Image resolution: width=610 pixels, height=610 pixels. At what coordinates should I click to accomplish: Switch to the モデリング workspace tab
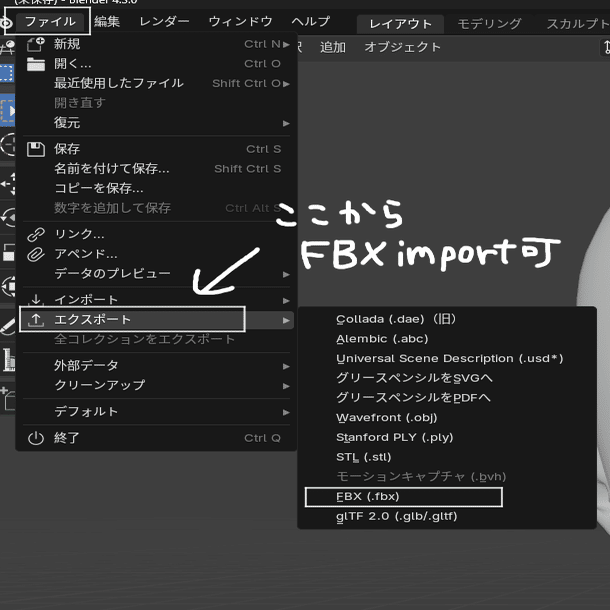click(489, 24)
